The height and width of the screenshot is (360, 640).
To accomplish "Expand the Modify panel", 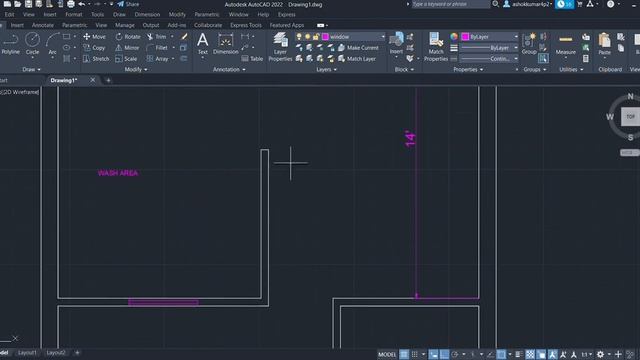I will (136, 69).
